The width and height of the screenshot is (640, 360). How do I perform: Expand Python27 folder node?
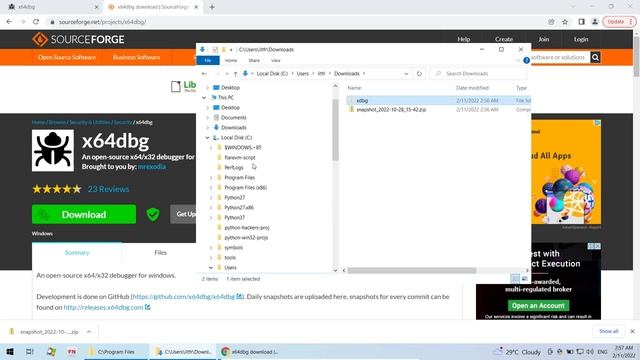211,198
